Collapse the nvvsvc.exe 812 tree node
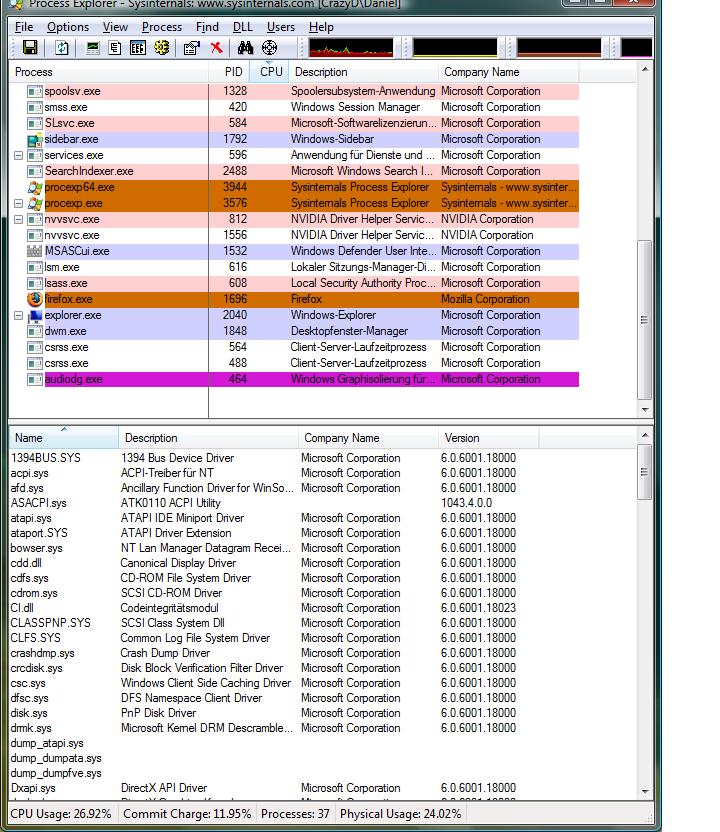Viewport: 720px width, 832px height. (18, 219)
